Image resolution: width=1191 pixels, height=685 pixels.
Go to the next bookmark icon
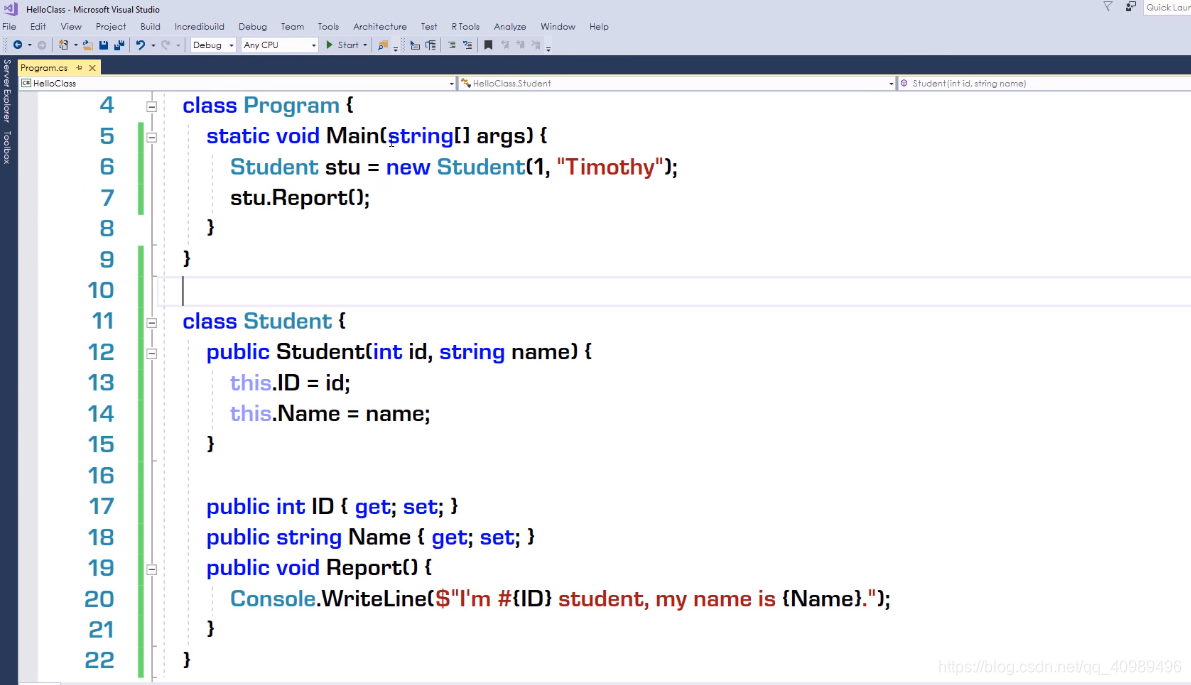tap(520, 45)
